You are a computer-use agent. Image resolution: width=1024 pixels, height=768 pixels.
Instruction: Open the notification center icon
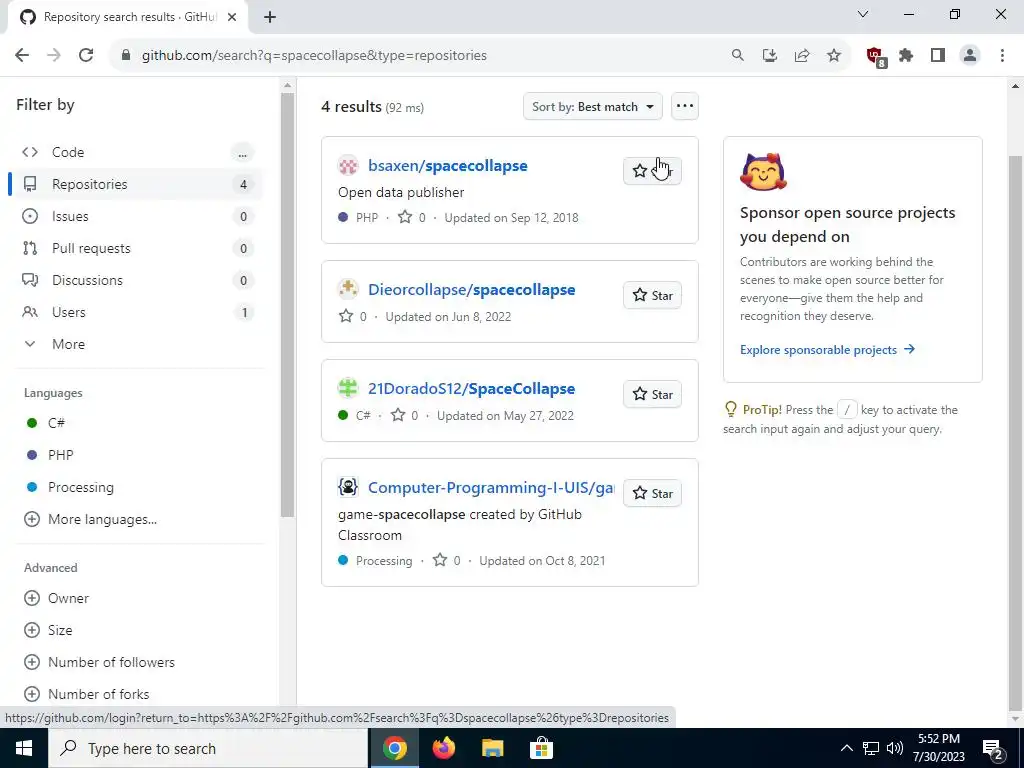993,748
